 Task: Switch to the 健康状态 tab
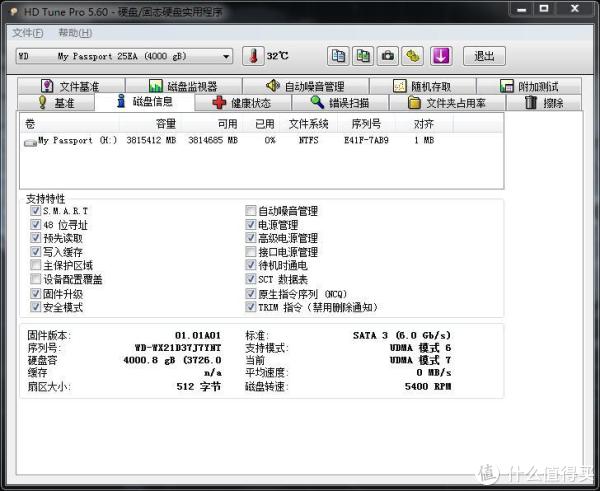click(x=243, y=103)
